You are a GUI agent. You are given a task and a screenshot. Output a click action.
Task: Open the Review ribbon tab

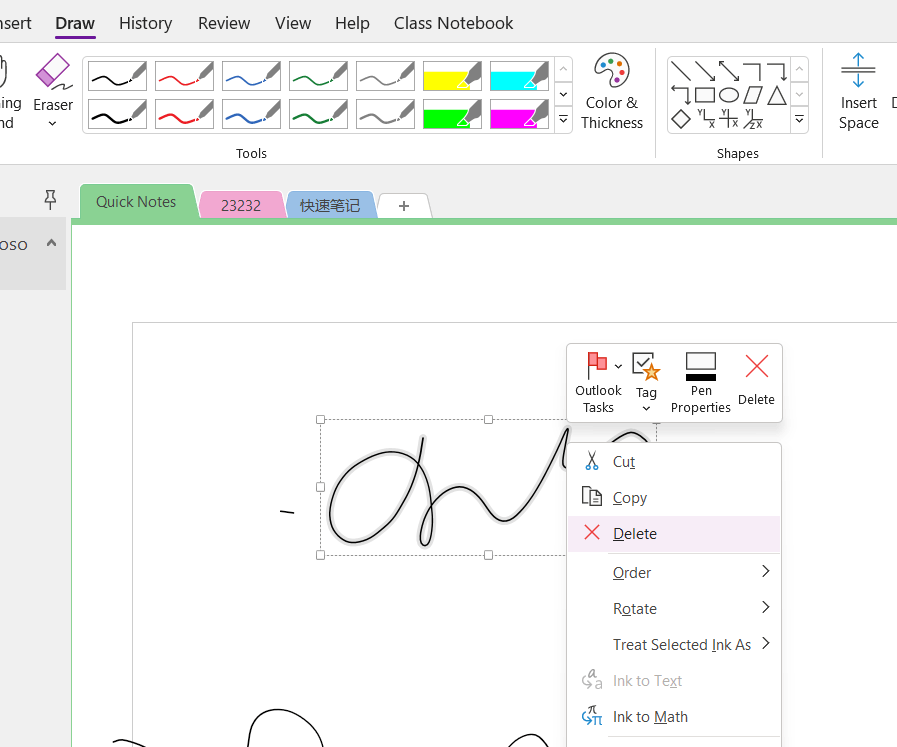(224, 23)
